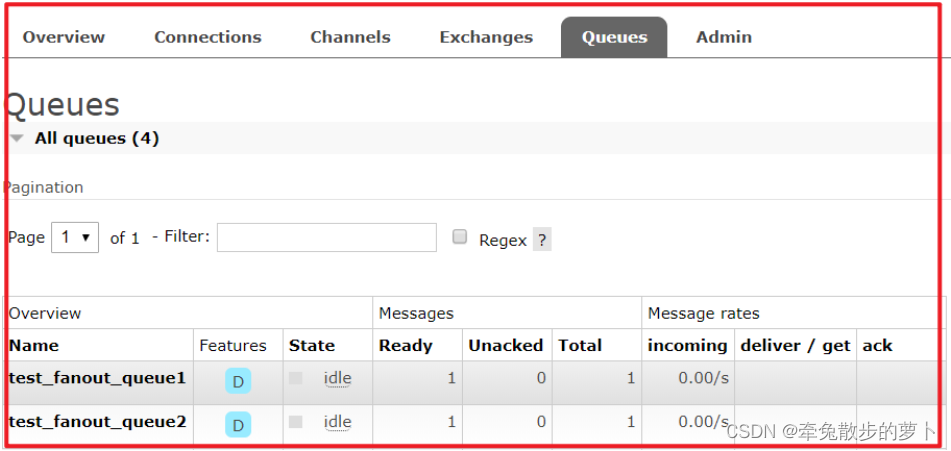Open queue test_fanout_queue1

pos(97,378)
